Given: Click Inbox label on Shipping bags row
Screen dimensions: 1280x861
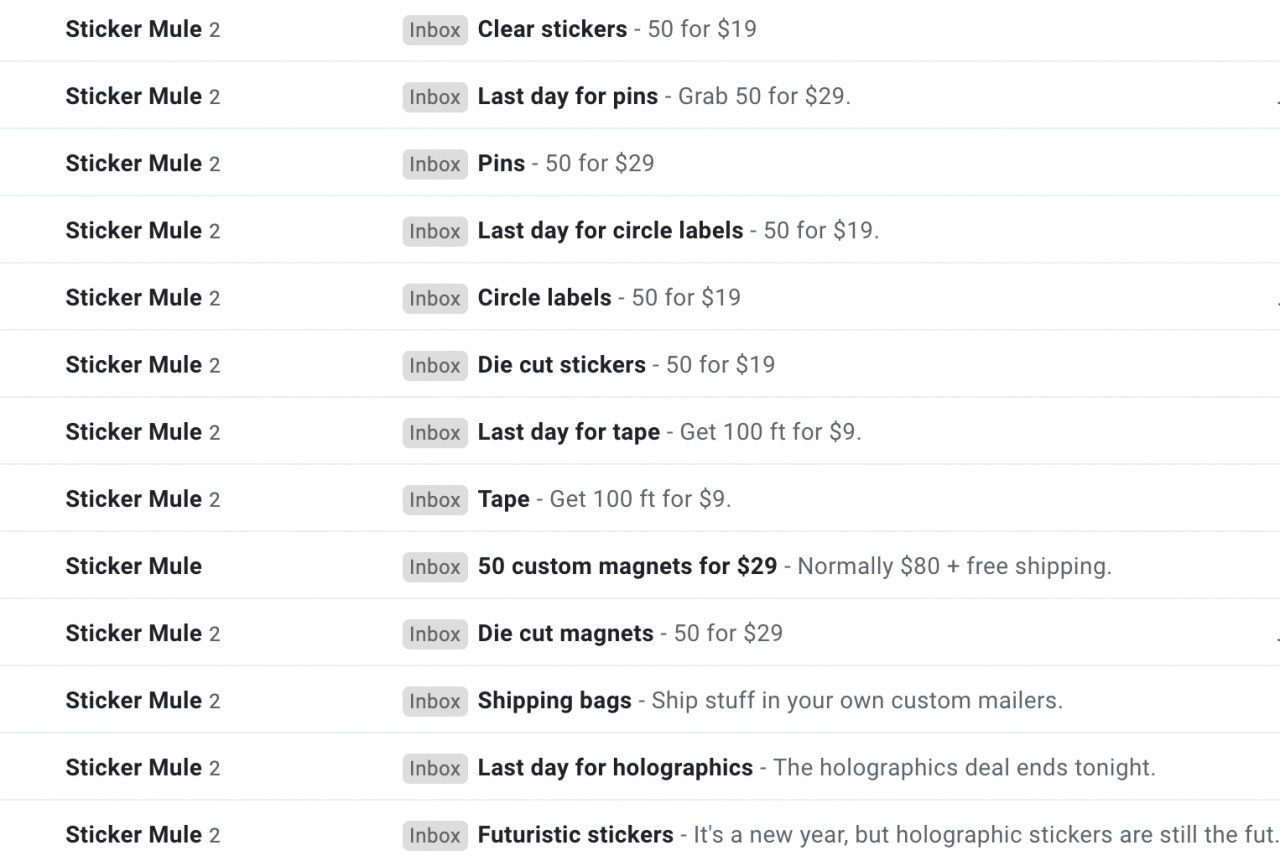Looking at the screenshot, I should [435, 701].
